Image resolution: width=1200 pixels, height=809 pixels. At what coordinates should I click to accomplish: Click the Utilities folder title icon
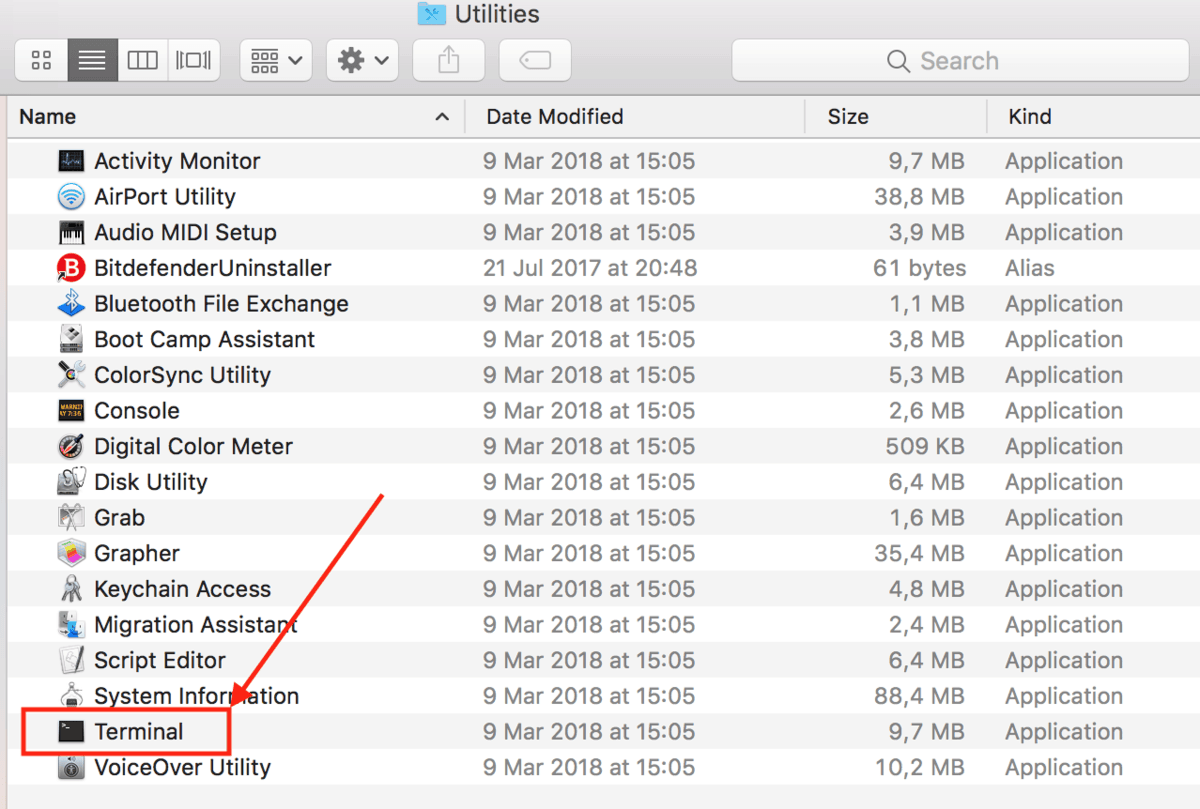[x=431, y=14]
